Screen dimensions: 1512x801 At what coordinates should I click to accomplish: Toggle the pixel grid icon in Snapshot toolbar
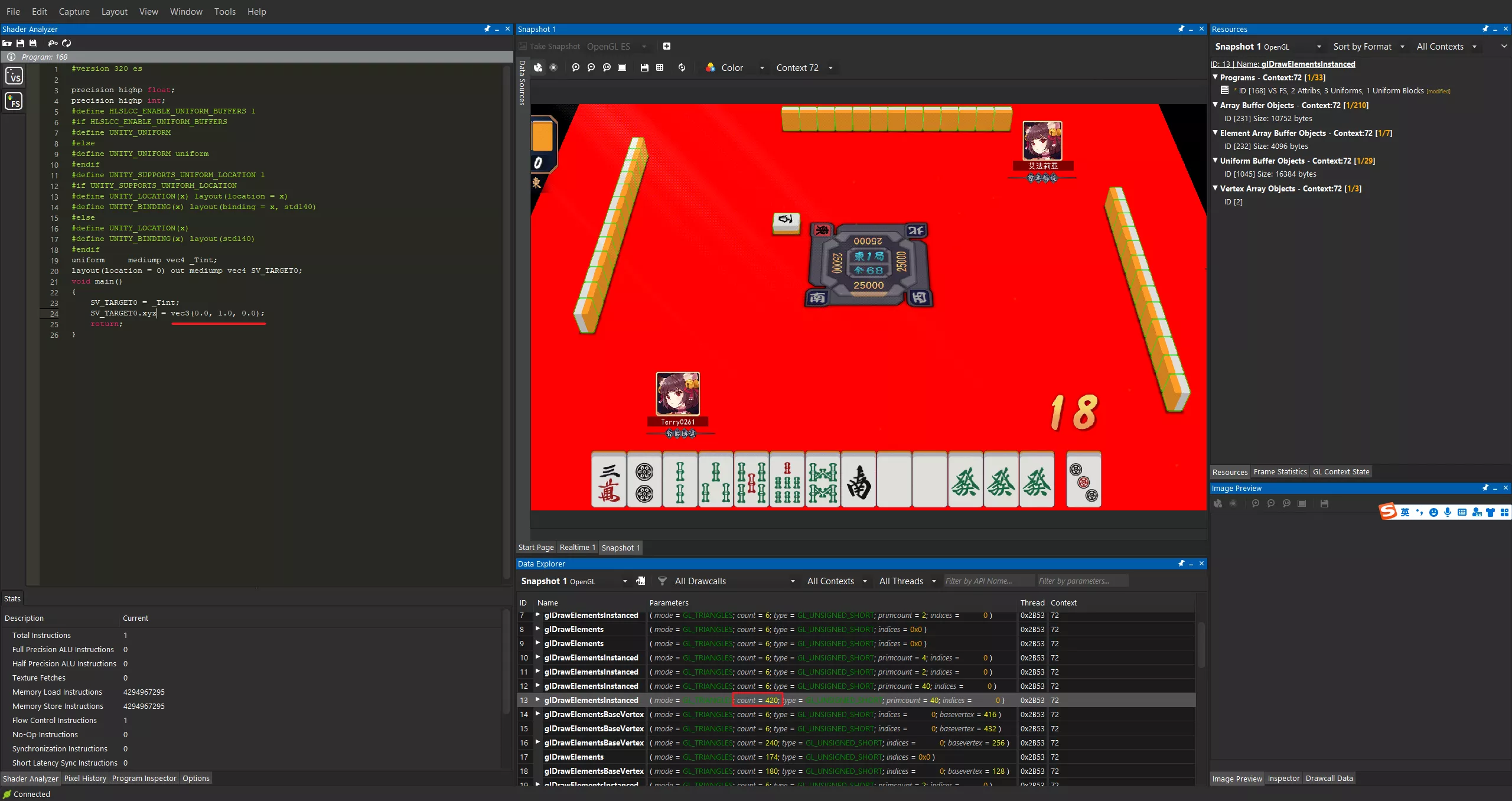[660, 68]
